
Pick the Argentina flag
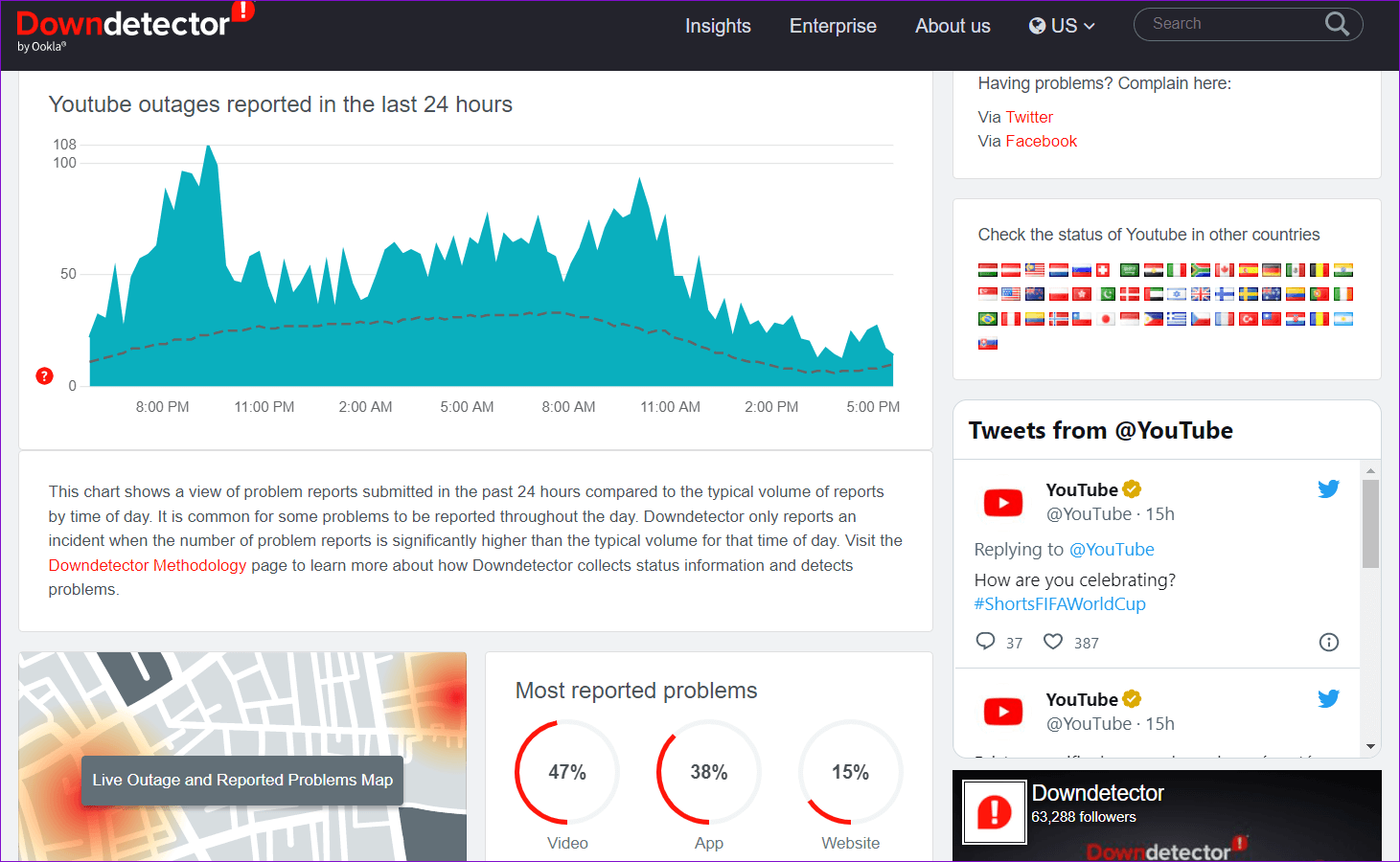pos(1343,319)
